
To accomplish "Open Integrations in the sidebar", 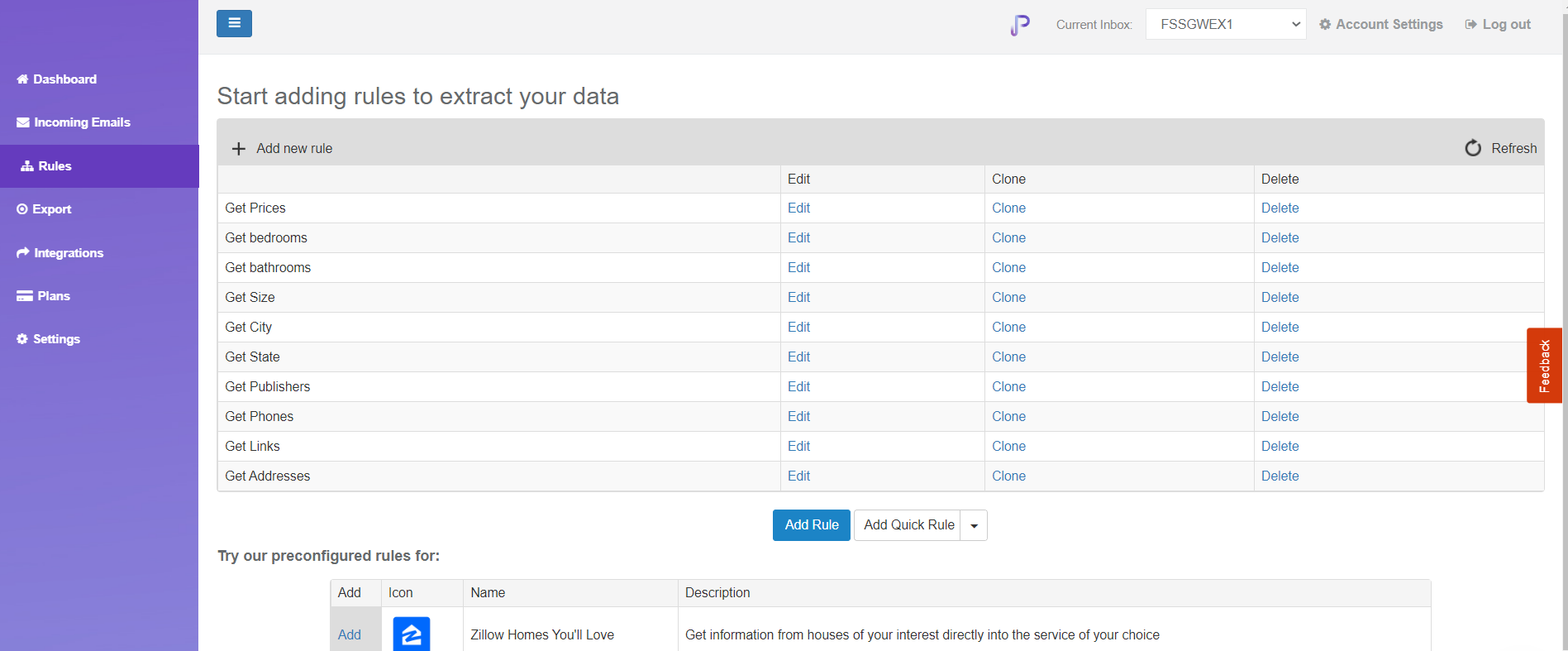I will (x=60, y=253).
